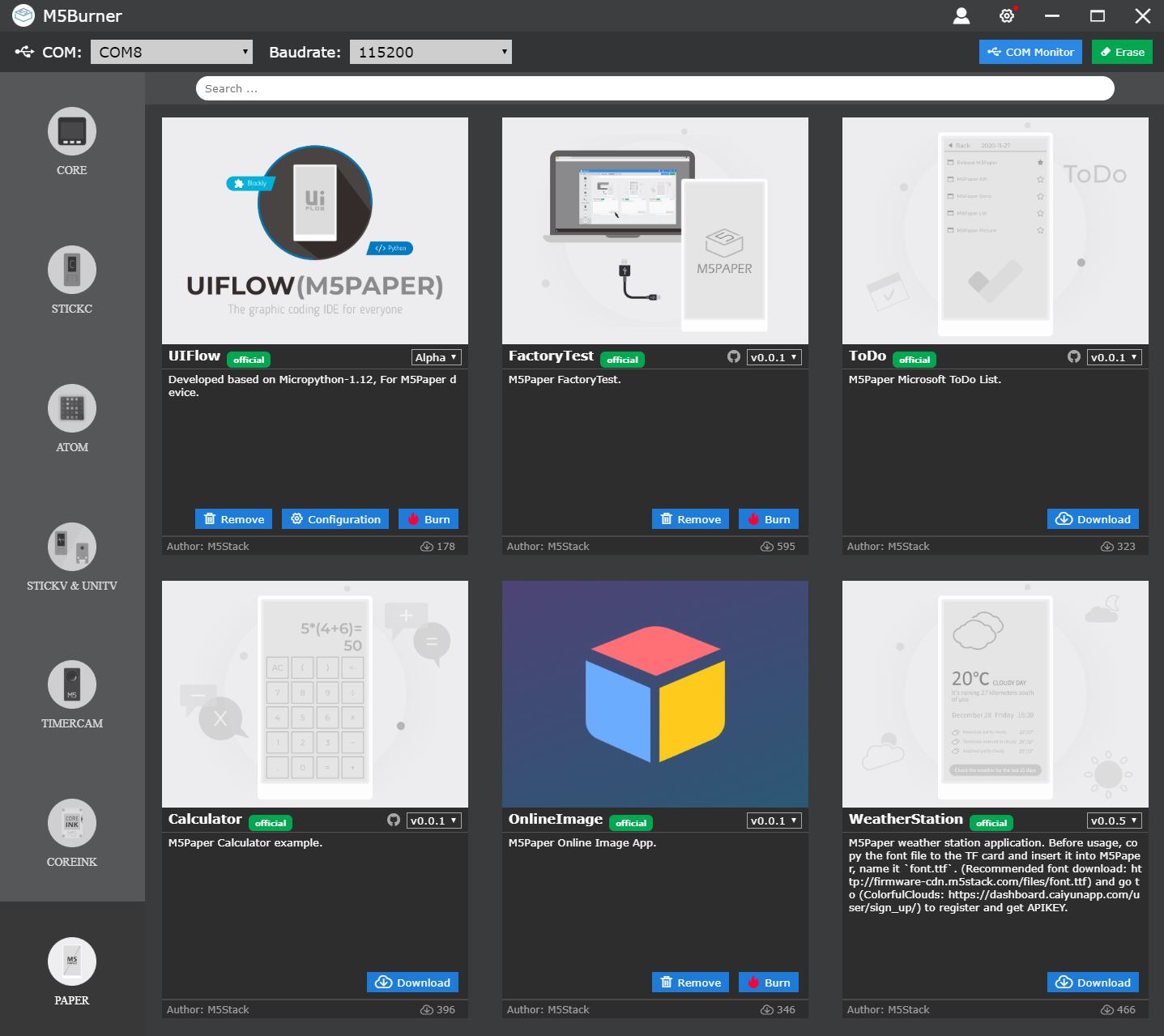The width and height of the screenshot is (1164, 1036).
Task: Remove the FactoryTest firmware
Action: tap(690, 519)
